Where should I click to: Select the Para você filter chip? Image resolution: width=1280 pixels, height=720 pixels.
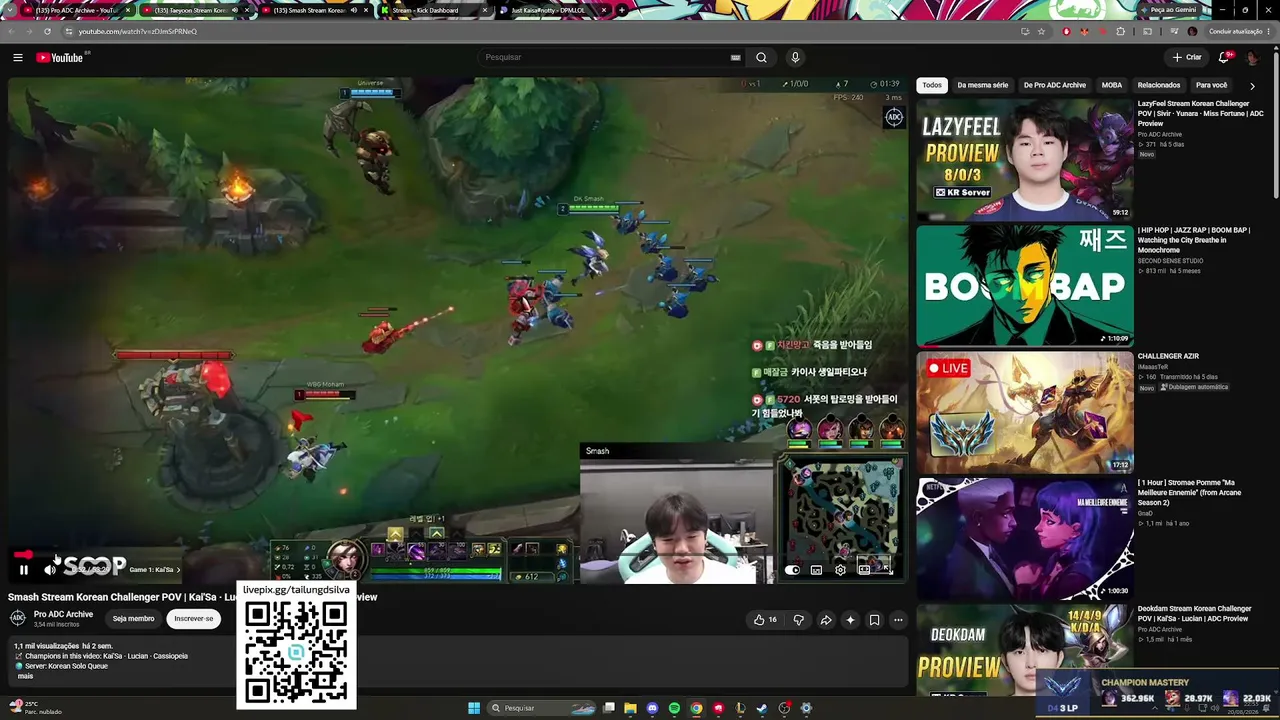[1212, 85]
